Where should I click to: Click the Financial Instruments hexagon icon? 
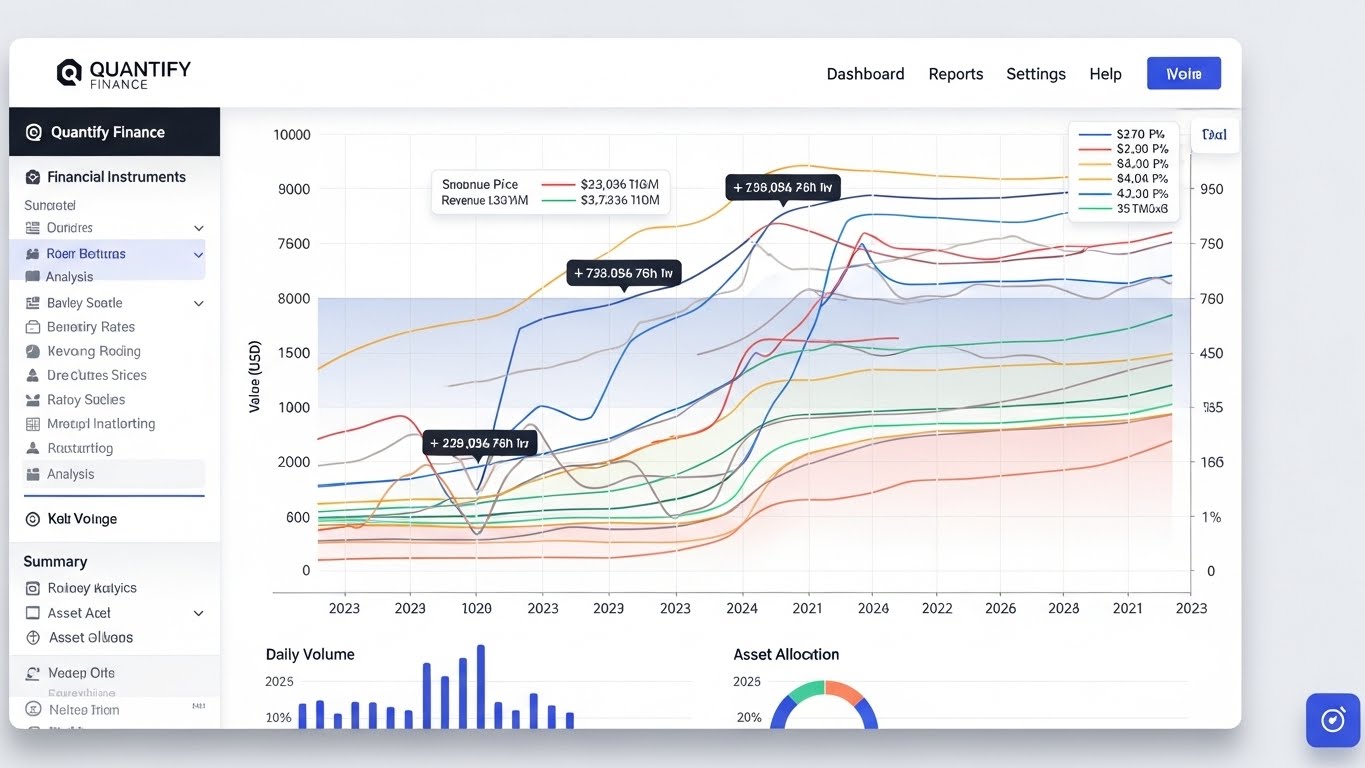pos(33,177)
